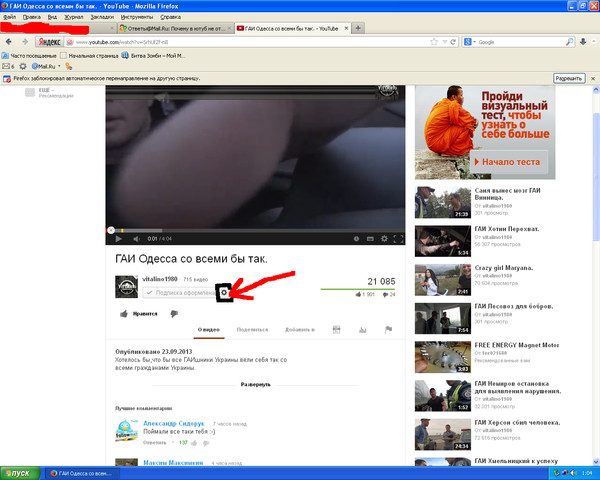The height and width of the screenshot is (480, 600).
Task: Open Максим Максимкин commenter profile
Action: point(173,462)
